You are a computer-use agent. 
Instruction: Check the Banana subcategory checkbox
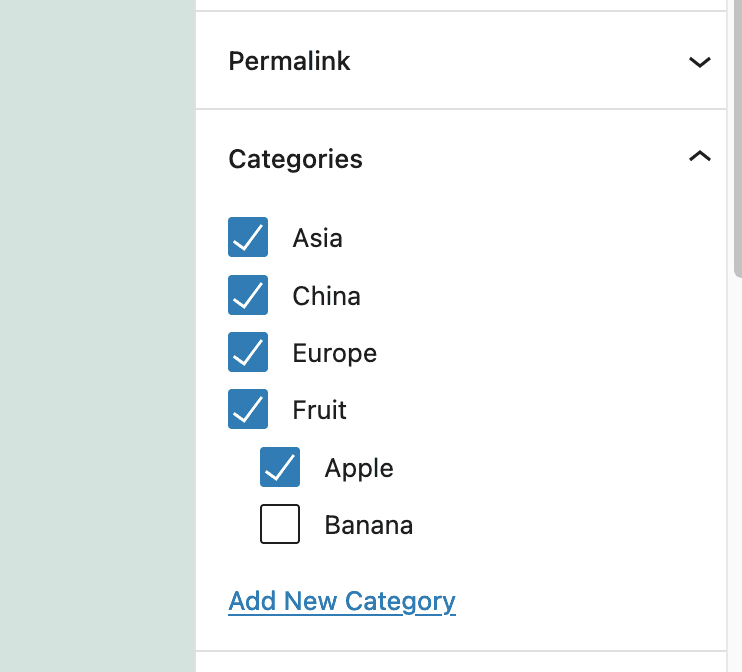pos(280,524)
